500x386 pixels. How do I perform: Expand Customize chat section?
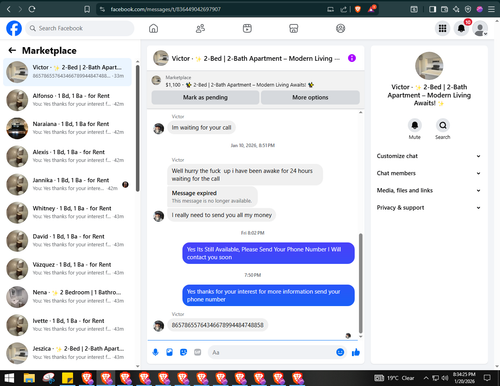429,156
